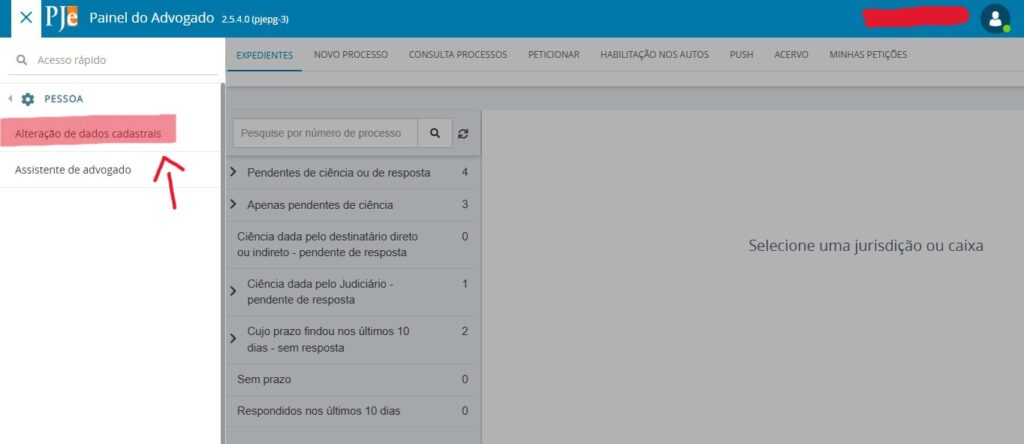Focus the Pesquise por número de processo field
The height and width of the screenshot is (444, 1024).
click(x=325, y=133)
